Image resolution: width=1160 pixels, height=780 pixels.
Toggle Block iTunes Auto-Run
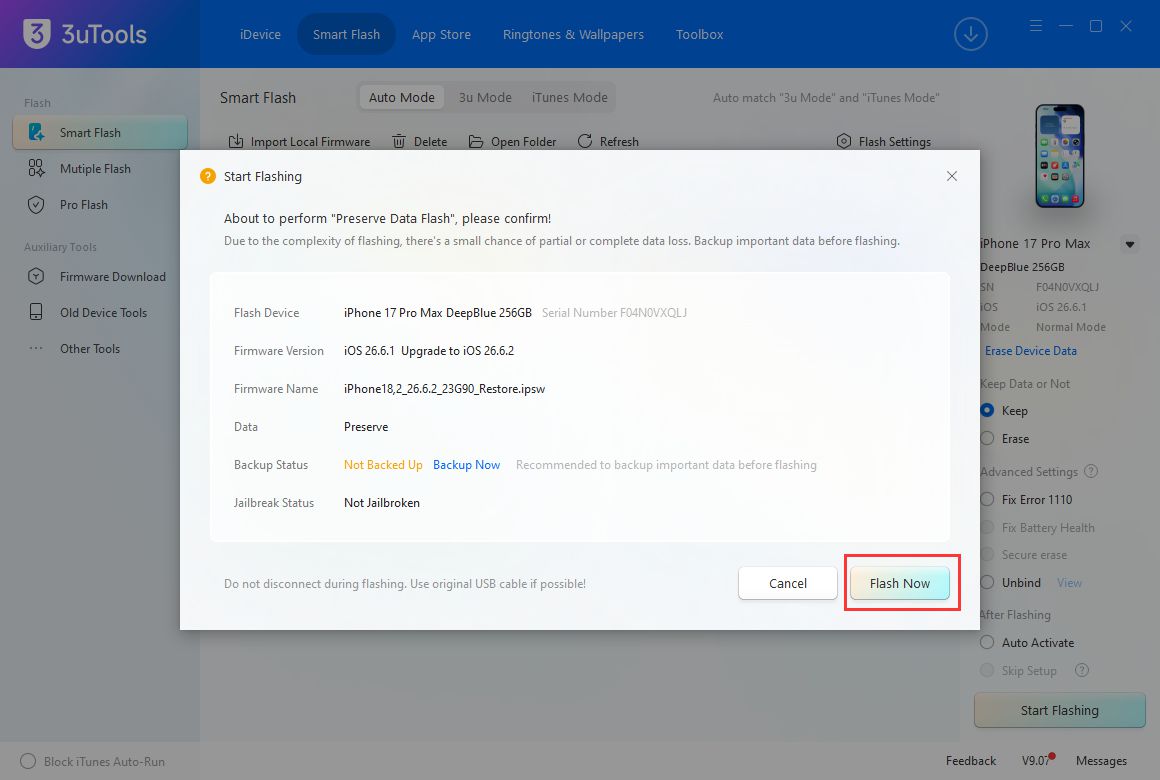tap(28, 761)
